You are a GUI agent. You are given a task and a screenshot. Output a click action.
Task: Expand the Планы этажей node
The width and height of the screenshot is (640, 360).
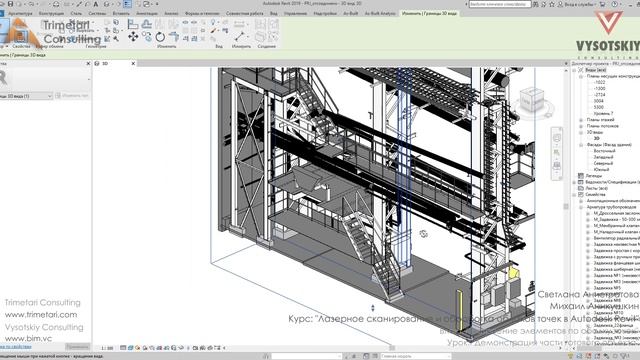581,120
